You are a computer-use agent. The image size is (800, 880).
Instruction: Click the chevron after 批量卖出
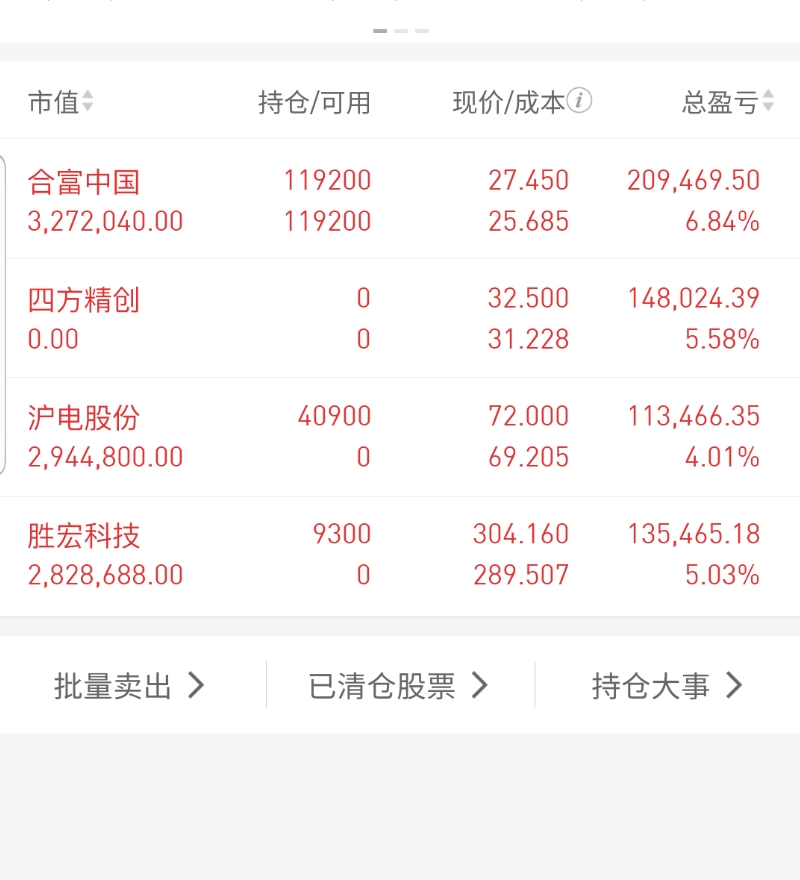[196, 686]
